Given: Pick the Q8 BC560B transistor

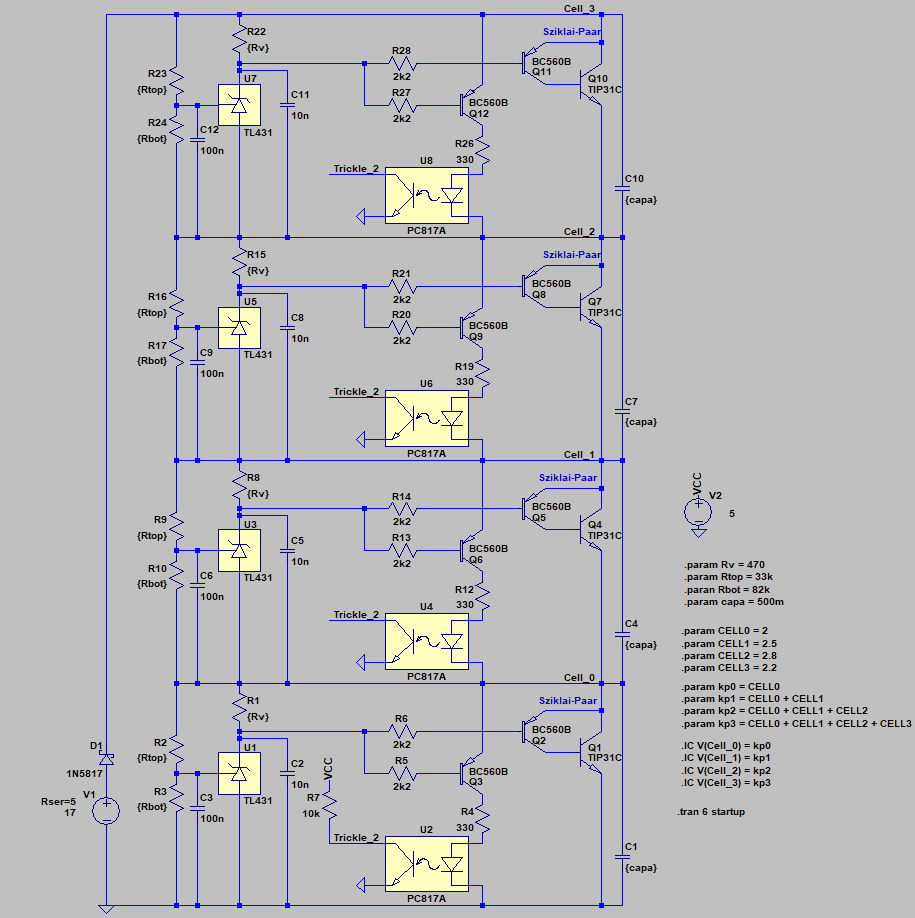Looking at the screenshot, I should [534, 286].
